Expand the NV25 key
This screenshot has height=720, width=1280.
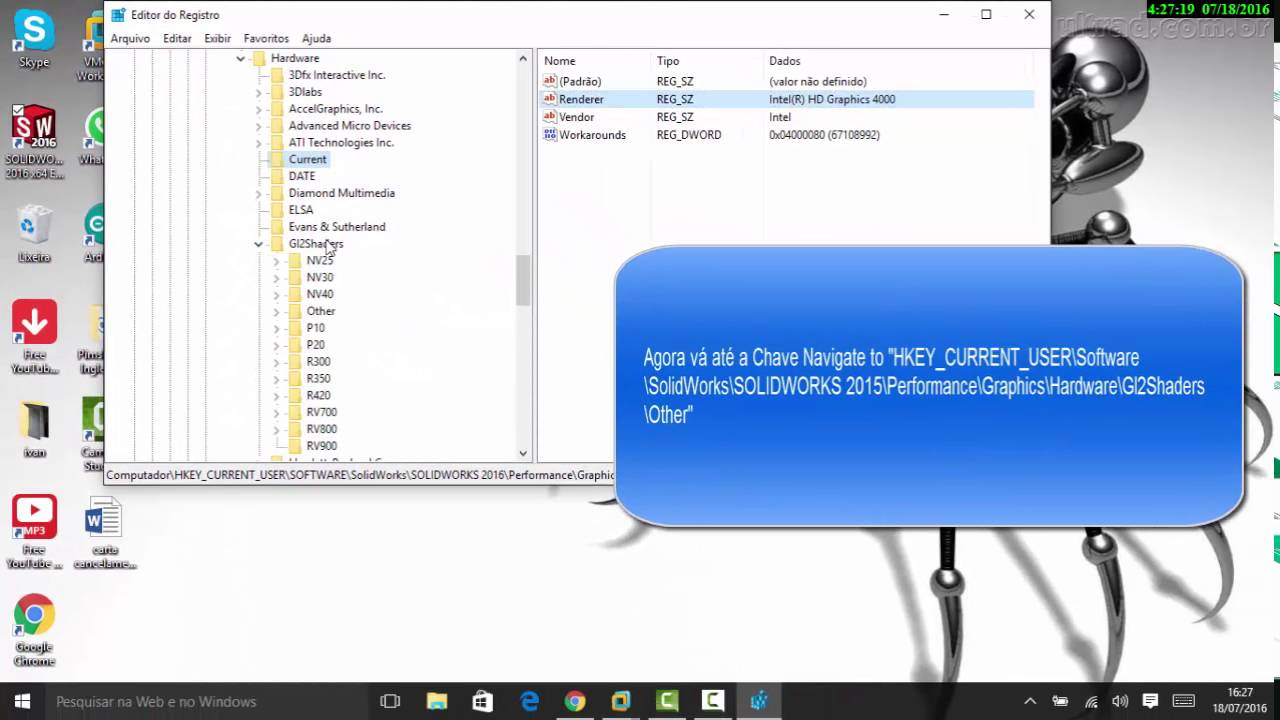pos(277,260)
